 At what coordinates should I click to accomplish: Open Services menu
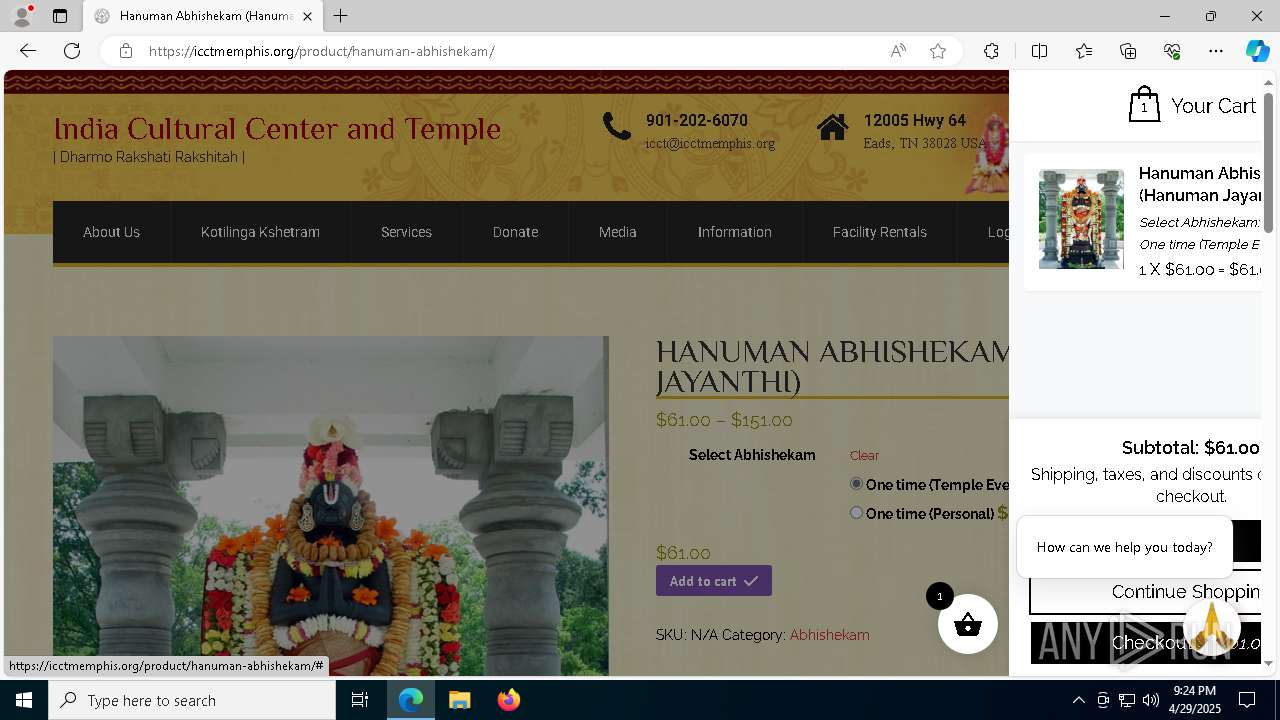(x=406, y=232)
